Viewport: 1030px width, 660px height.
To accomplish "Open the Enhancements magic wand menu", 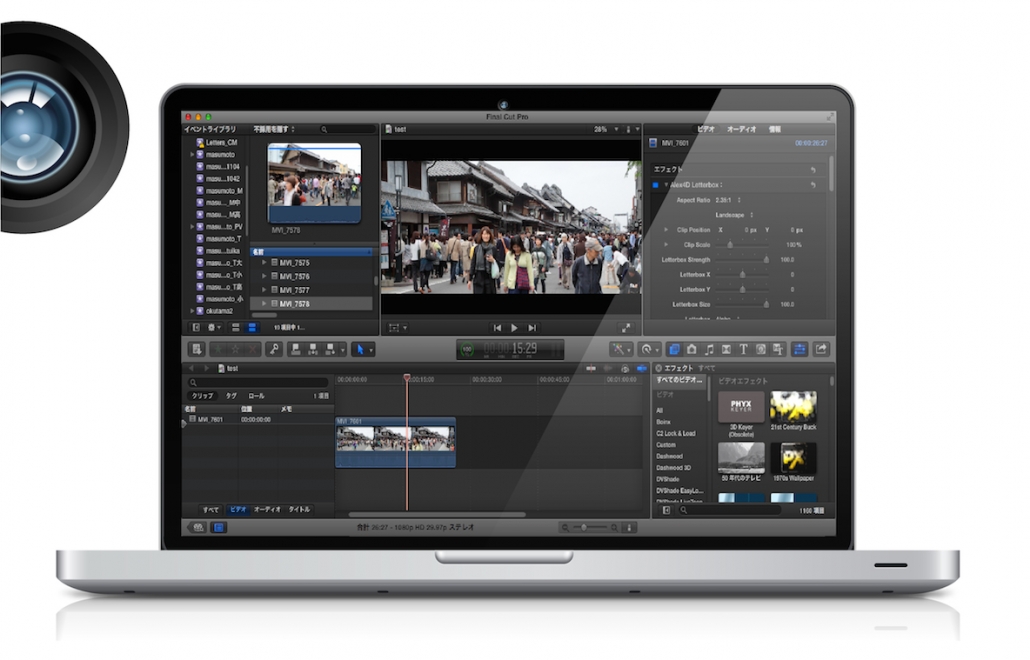I will [620, 349].
